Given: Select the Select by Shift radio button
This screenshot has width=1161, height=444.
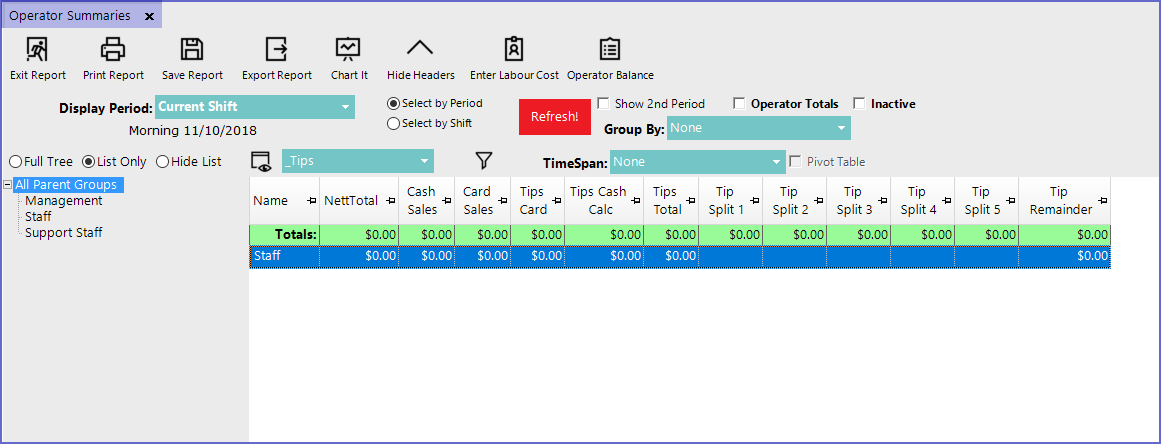Looking at the screenshot, I should pyautogui.click(x=394, y=124).
